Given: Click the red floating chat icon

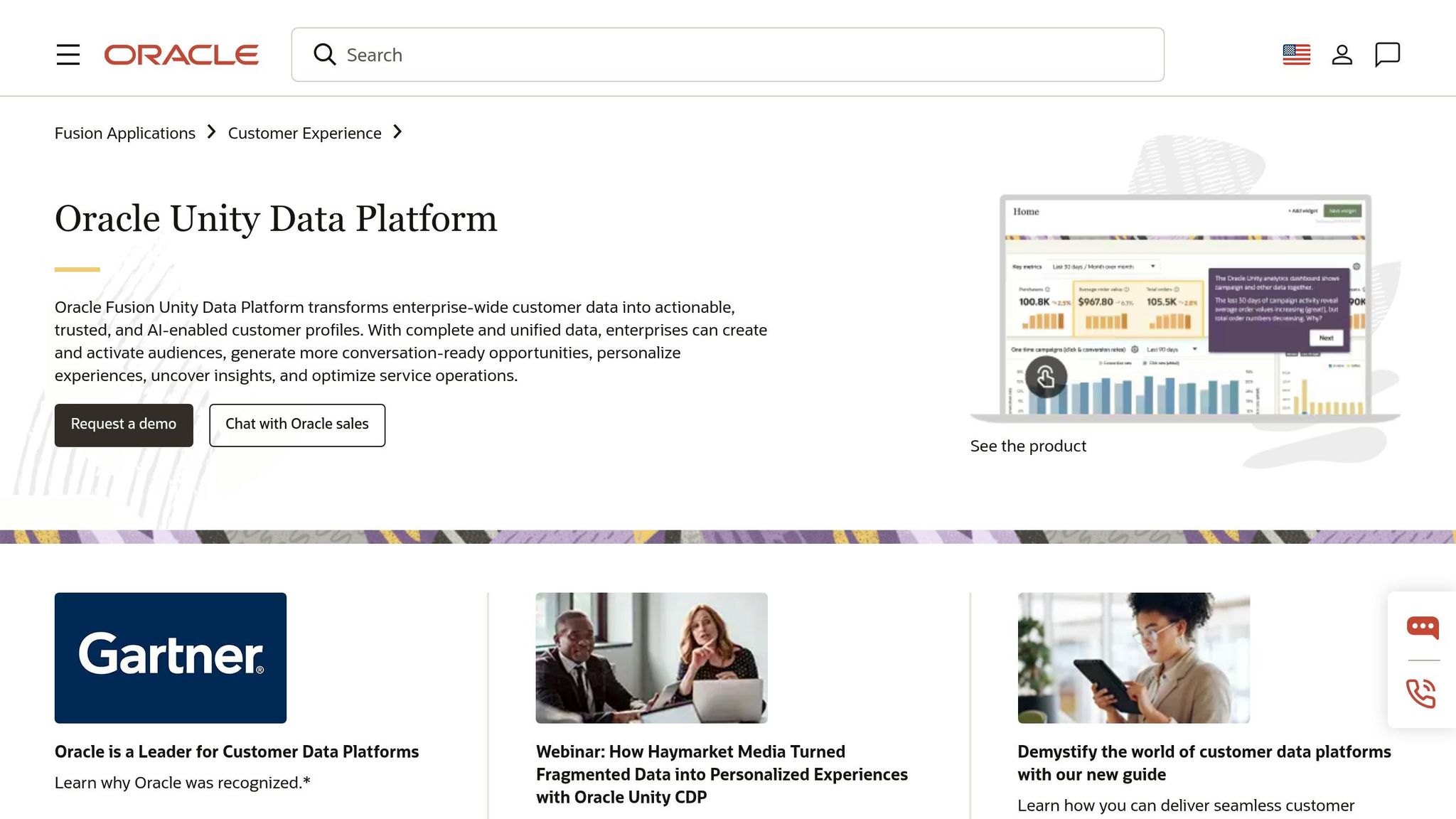Looking at the screenshot, I should click(1423, 627).
